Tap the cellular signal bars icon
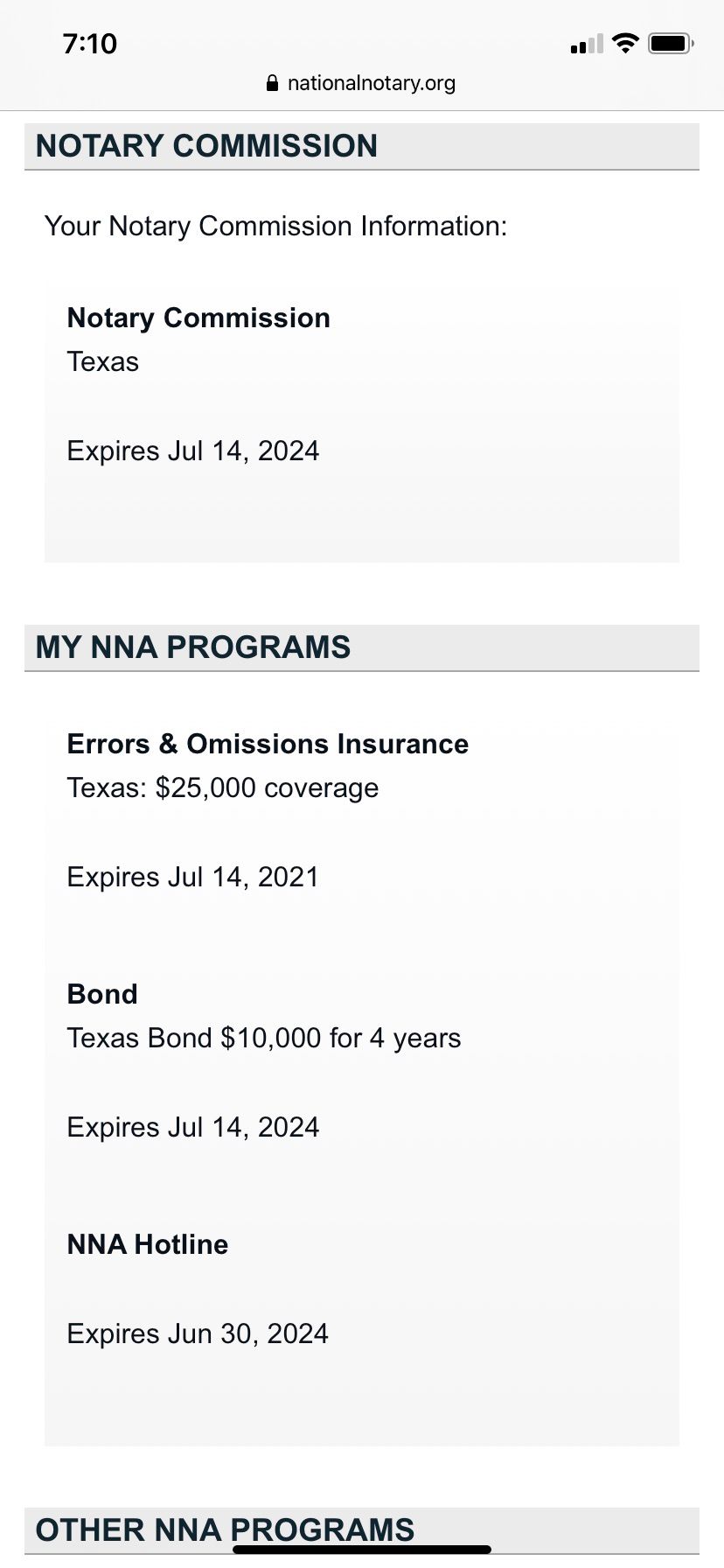Image resolution: width=724 pixels, height=1568 pixels. (587, 44)
